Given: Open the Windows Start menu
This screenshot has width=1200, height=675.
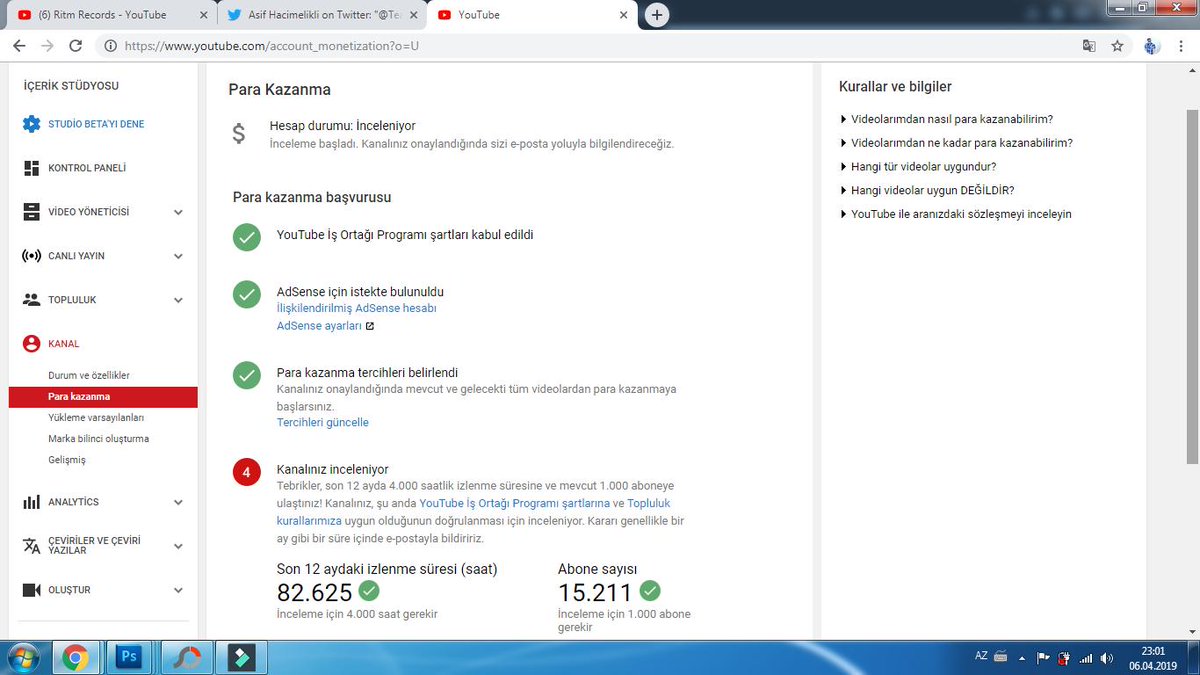Looking at the screenshot, I should coord(22,657).
